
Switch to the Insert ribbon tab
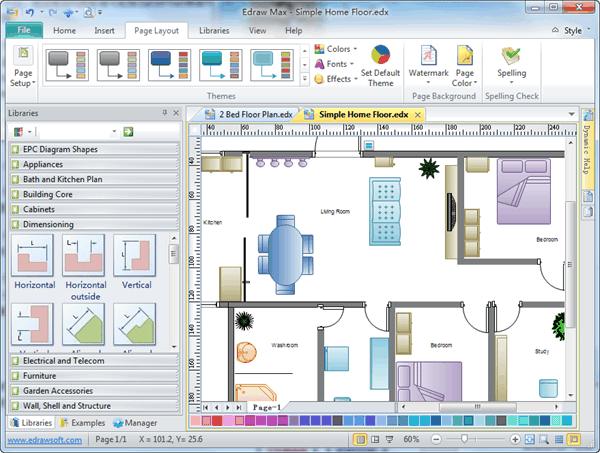tap(104, 31)
